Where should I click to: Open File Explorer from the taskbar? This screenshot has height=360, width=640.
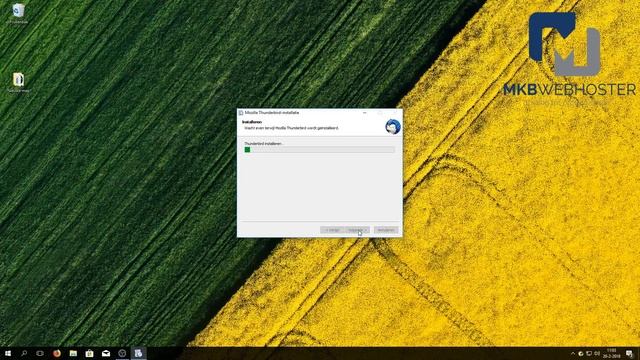click(73, 353)
